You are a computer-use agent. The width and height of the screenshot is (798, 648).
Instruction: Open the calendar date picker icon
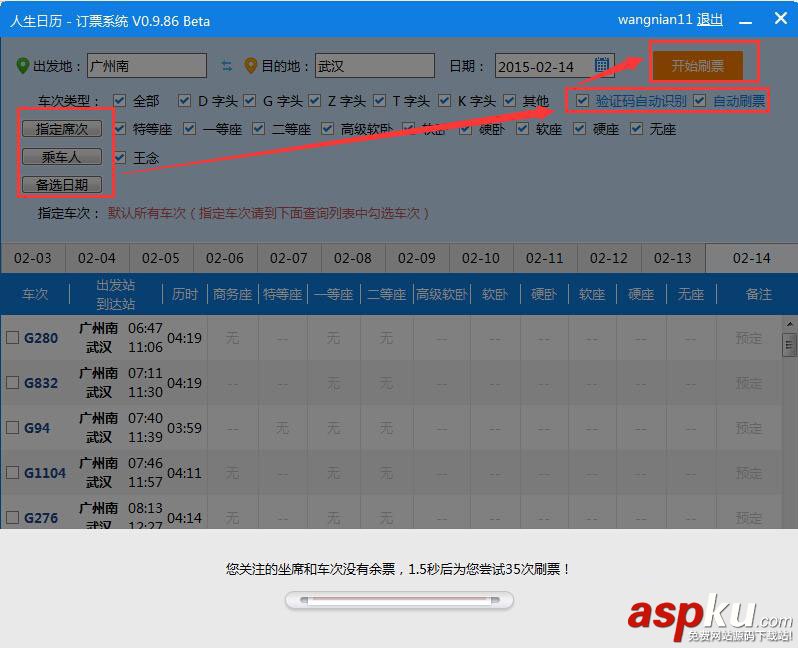pos(602,65)
